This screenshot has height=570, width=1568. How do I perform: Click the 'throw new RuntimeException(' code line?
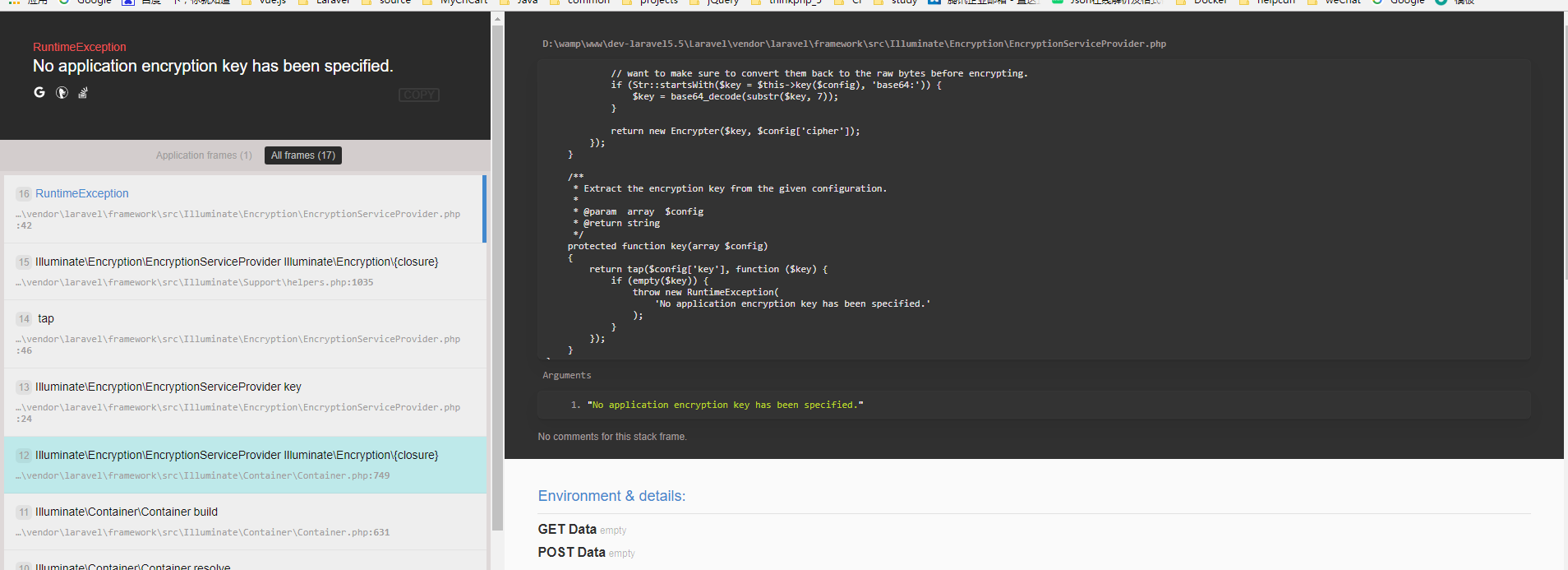point(706,292)
